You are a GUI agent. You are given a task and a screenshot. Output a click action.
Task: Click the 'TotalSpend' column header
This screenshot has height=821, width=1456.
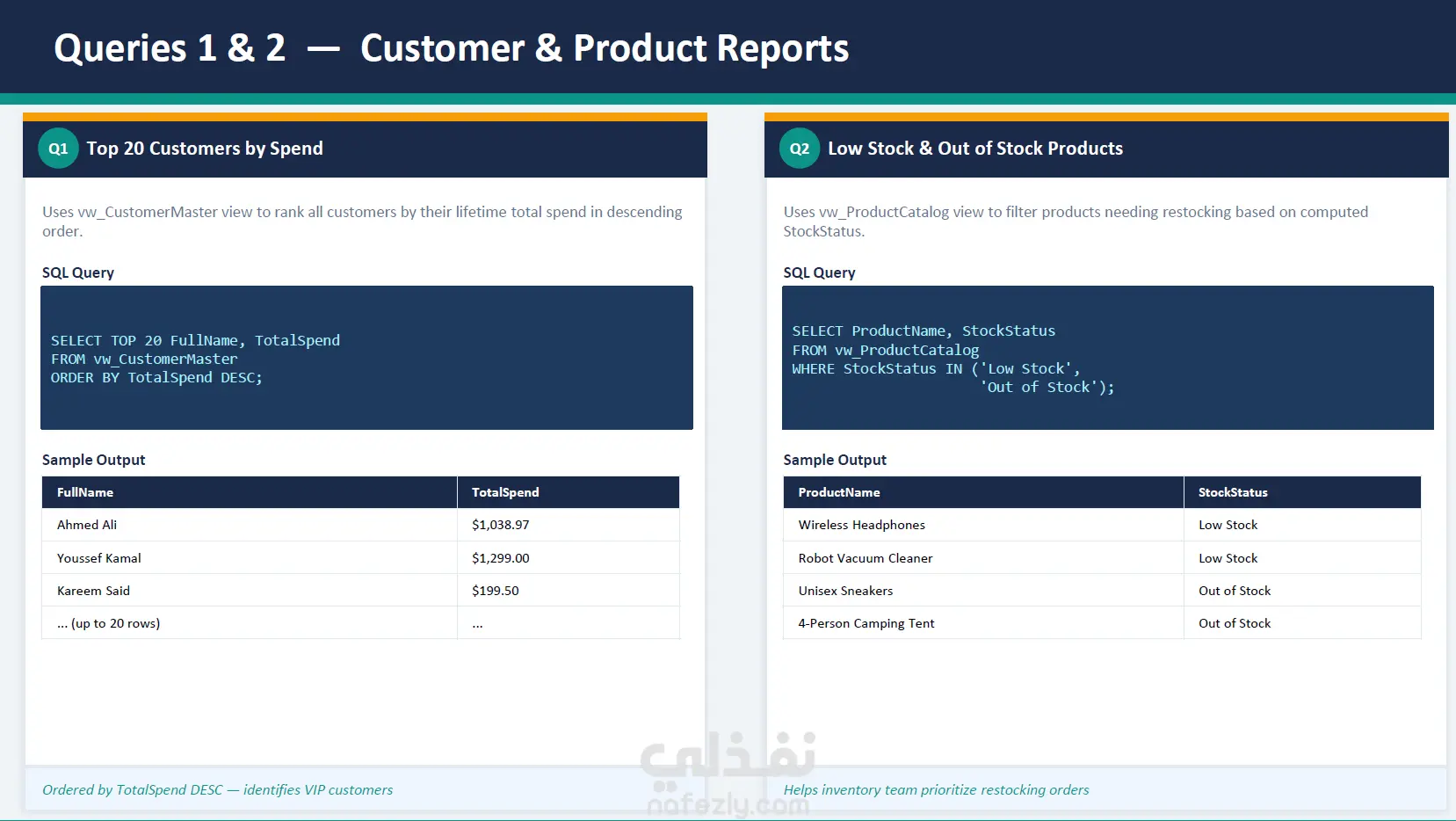(x=569, y=492)
